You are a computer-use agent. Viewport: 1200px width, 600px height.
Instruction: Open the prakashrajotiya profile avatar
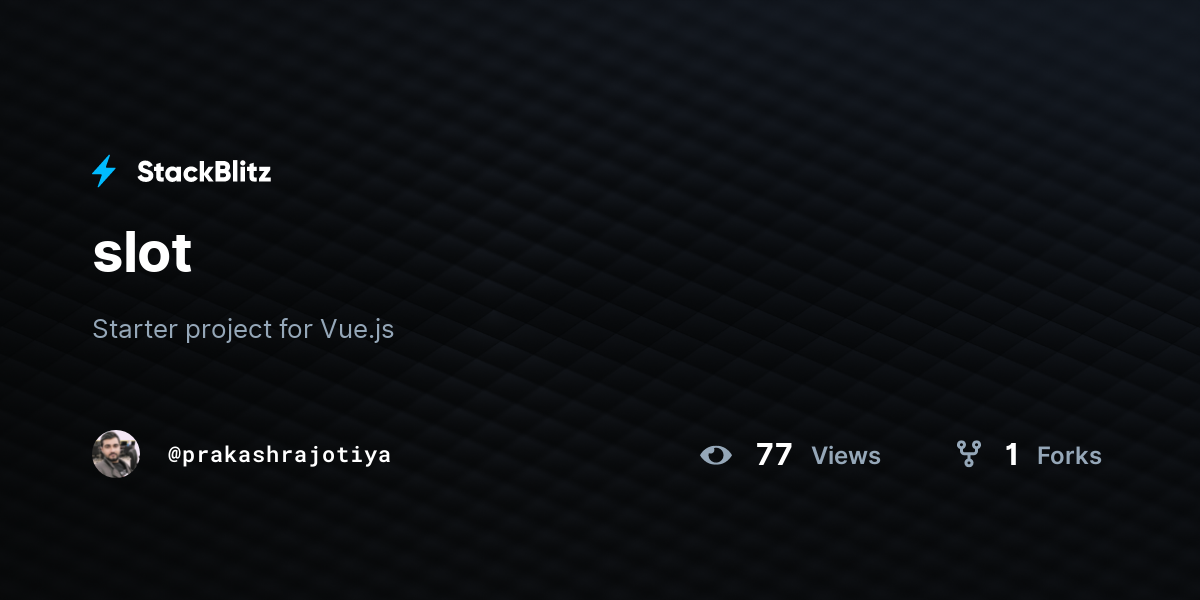pos(116,454)
